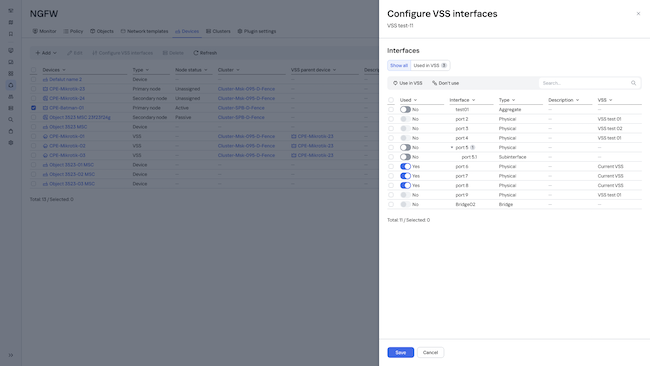Click the search magnifier icon in the Interfaces search box

[x=633, y=83]
